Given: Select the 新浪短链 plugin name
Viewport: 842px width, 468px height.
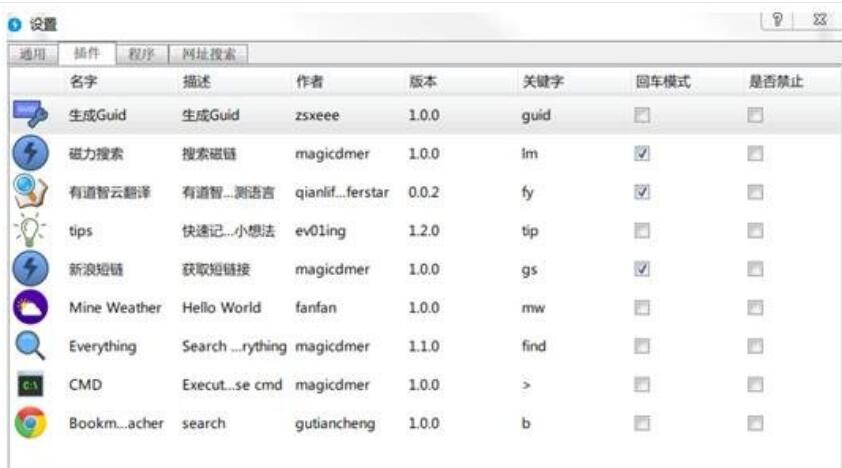Looking at the screenshot, I should pyautogui.click(x=96, y=269).
